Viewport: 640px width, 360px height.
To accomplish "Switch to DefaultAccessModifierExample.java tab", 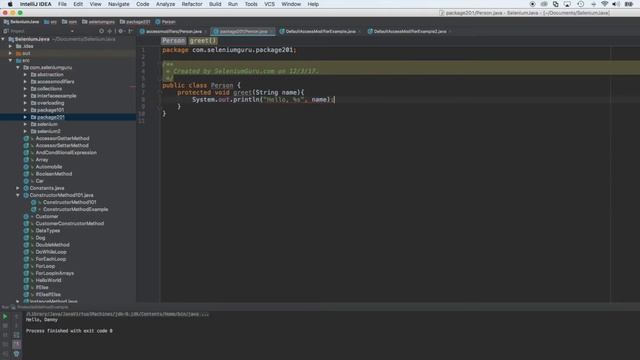I will click(320, 31).
